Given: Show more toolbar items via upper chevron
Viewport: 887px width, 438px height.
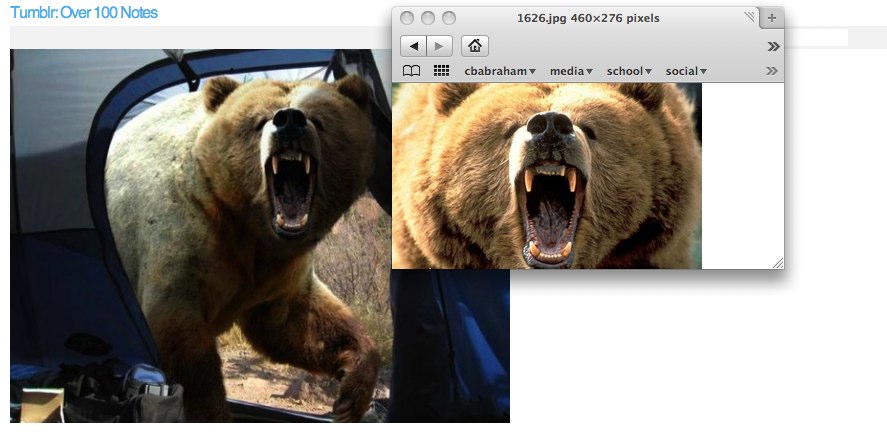Looking at the screenshot, I should point(773,46).
